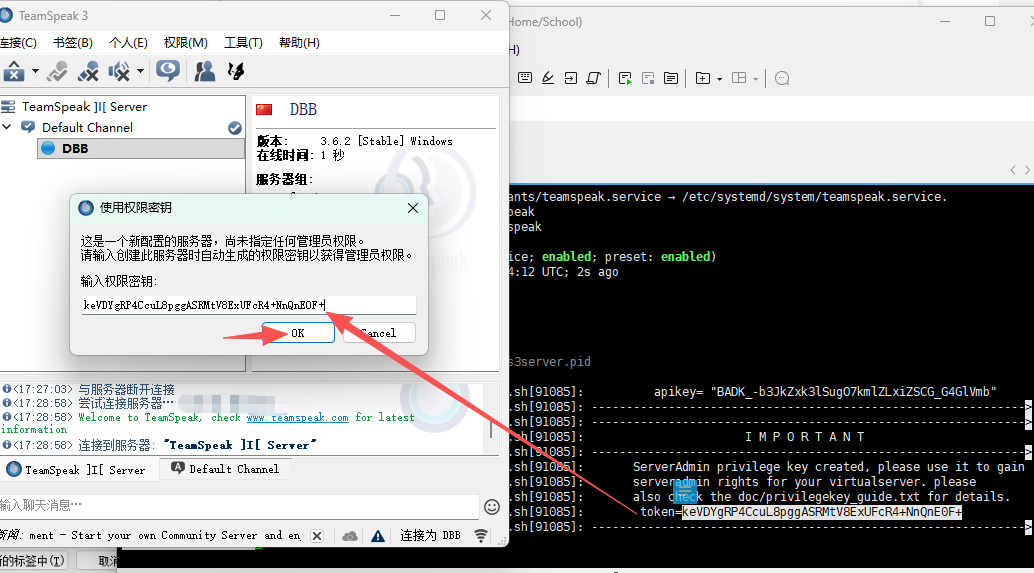Open dropdown arrow beside the away status icon
The image size is (1034, 573).
click(x=35, y=71)
